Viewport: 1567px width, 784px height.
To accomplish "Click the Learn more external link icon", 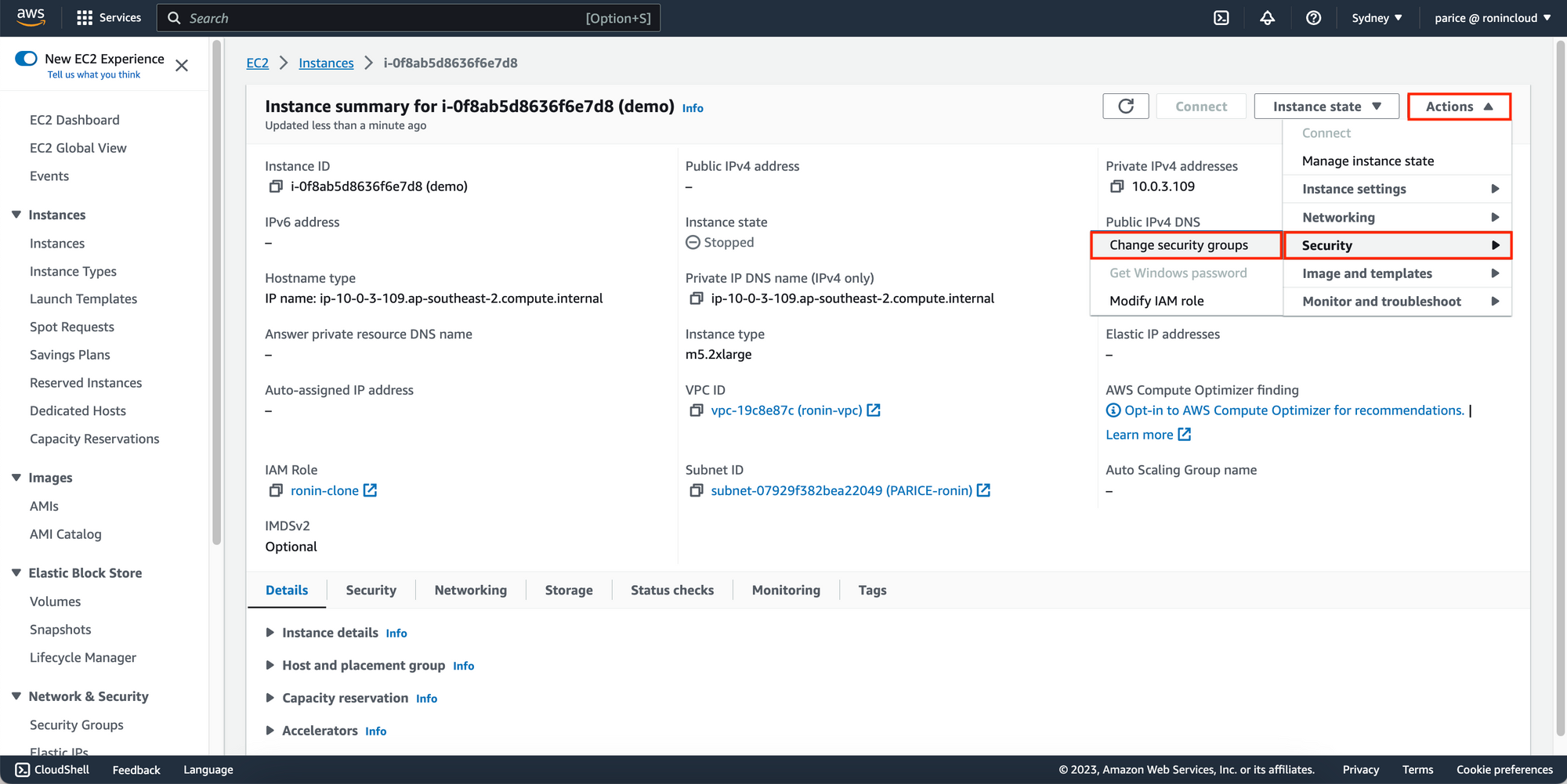I will [x=1185, y=434].
